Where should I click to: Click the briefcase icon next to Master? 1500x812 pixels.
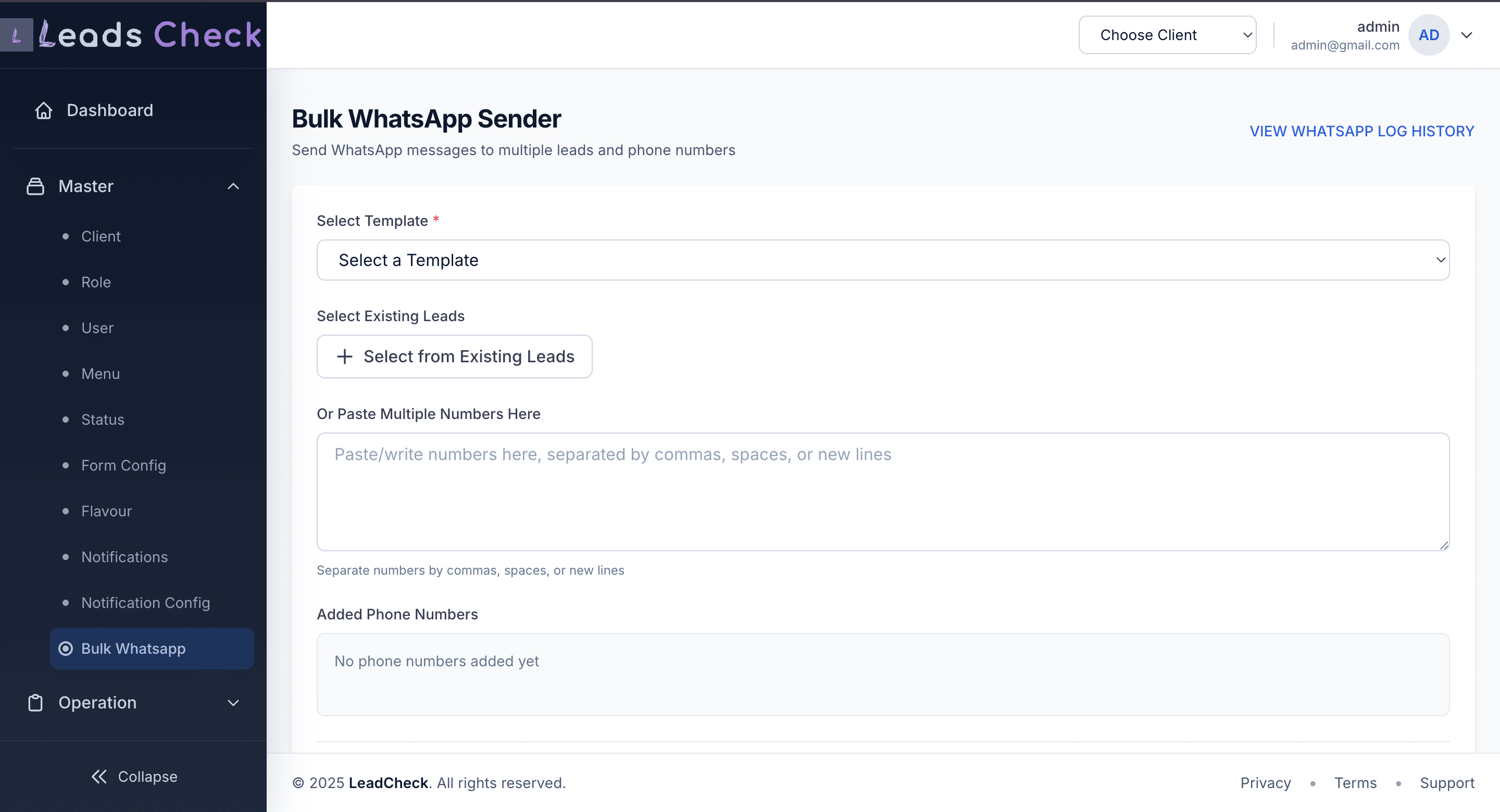(x=35, y=186)
